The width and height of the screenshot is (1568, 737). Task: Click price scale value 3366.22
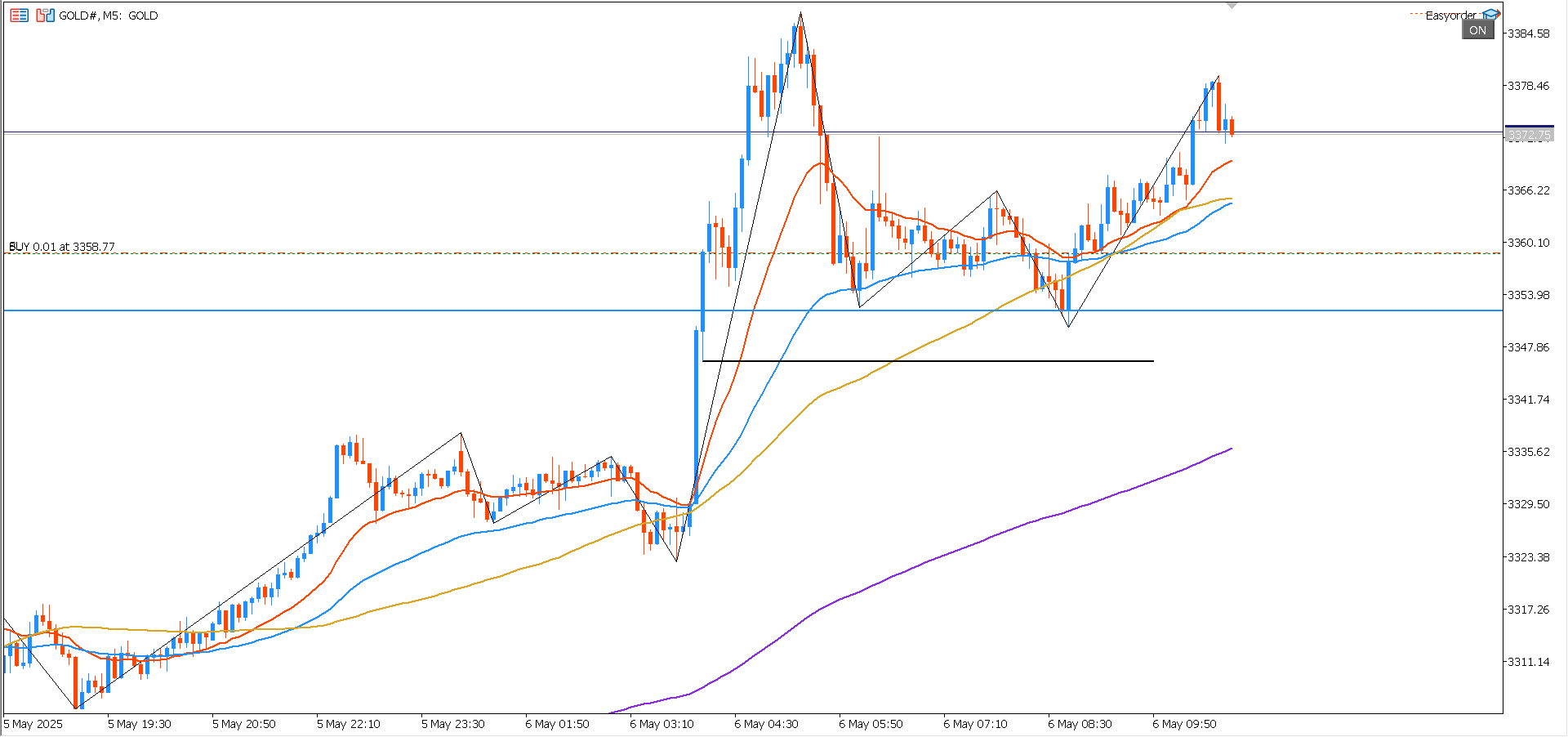pyautogui.click(x=1528, y=190)
